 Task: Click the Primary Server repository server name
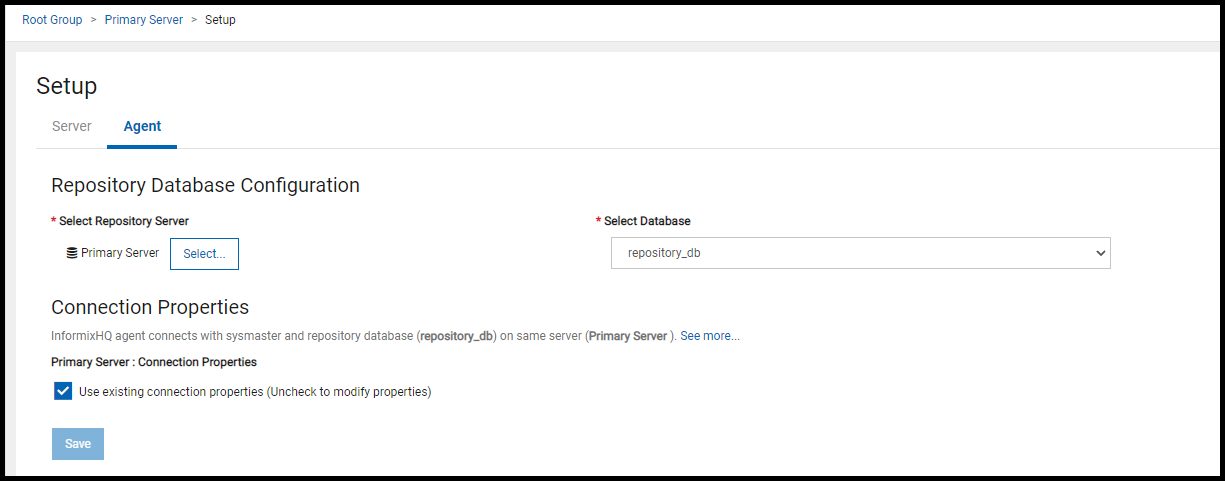pos(120,253)
